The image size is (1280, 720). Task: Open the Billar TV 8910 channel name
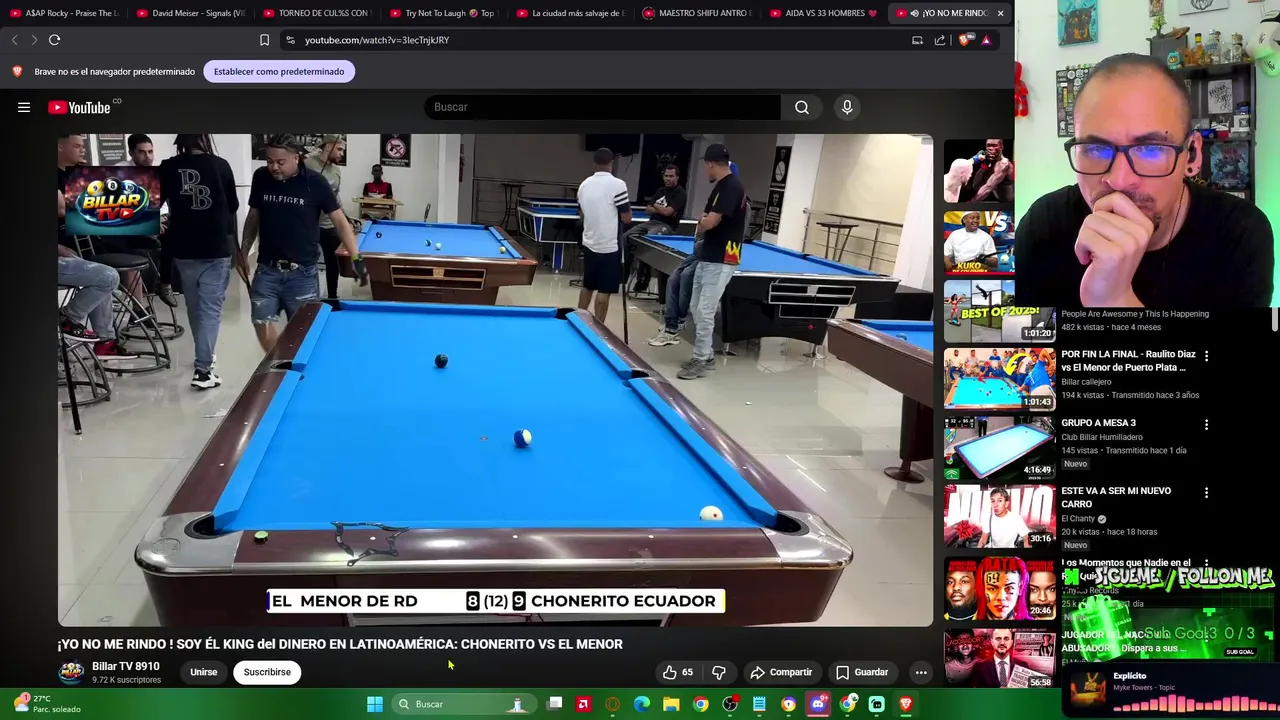pyautogui.click(x=126, y=666)
